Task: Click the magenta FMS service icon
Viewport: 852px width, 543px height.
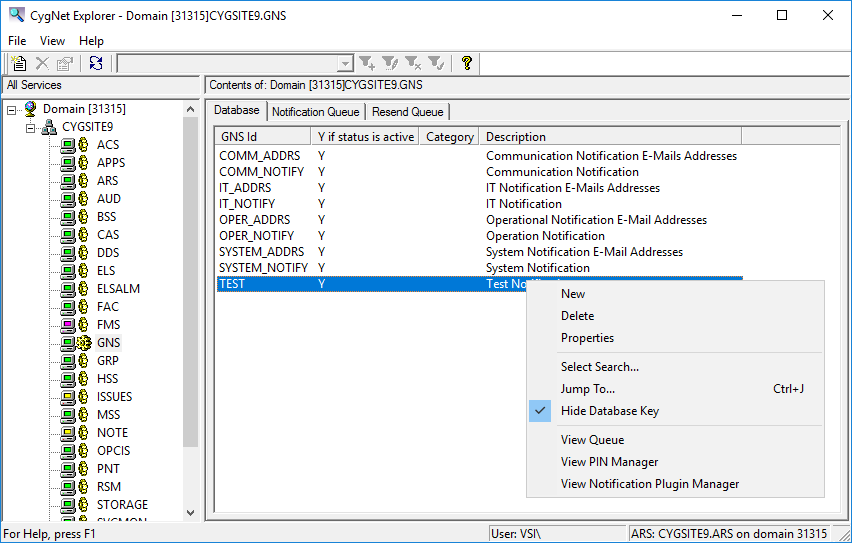Action: point(74,324)
